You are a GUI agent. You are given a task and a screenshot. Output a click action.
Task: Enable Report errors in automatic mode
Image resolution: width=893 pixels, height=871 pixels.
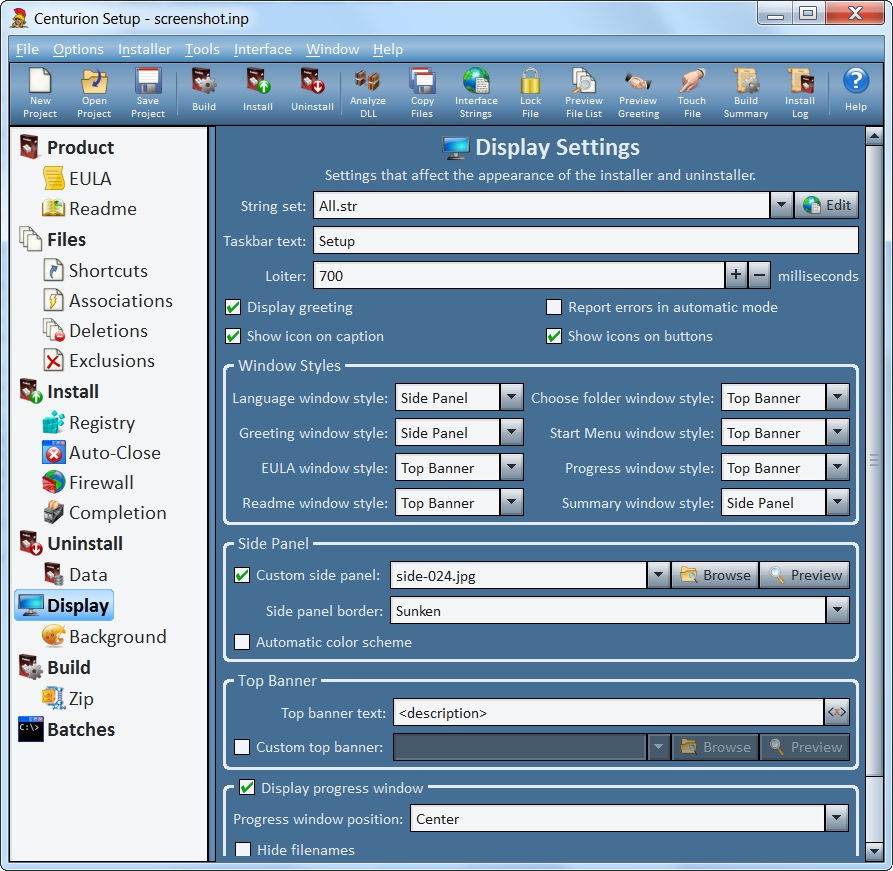[x=554, y=307]
